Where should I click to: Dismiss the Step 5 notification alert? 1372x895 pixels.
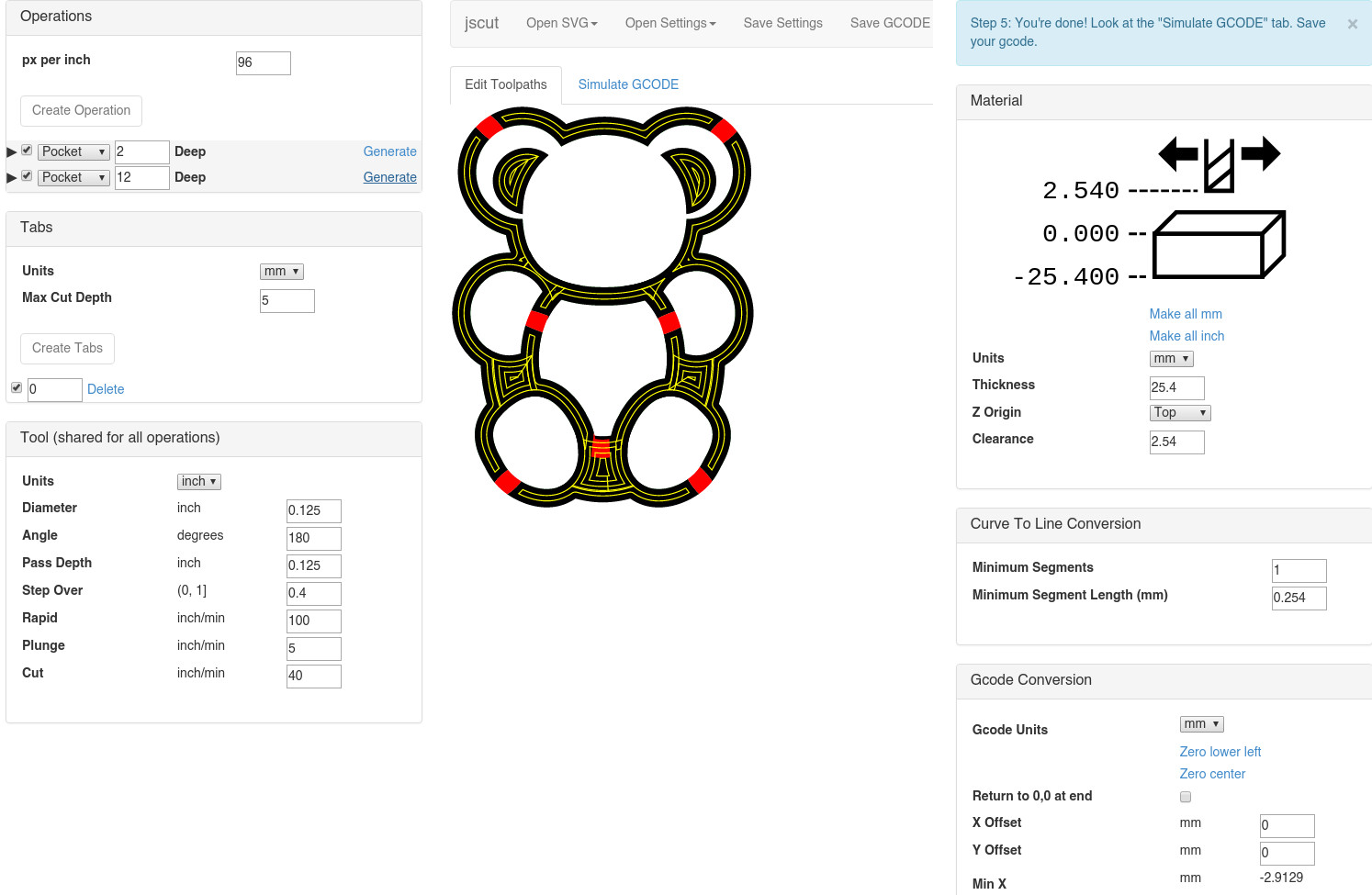click(1352, 25)
